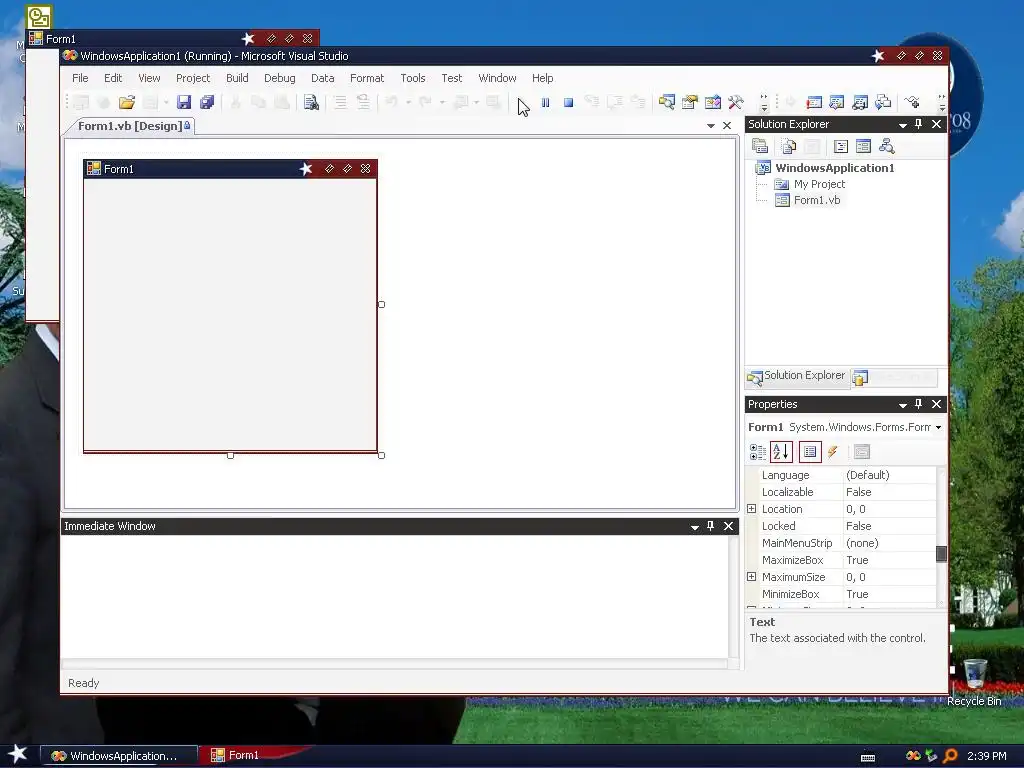This screenshot has height=768, width=1024.
Task: Click the Save All toolbar icon
Action: pos(207,102)
